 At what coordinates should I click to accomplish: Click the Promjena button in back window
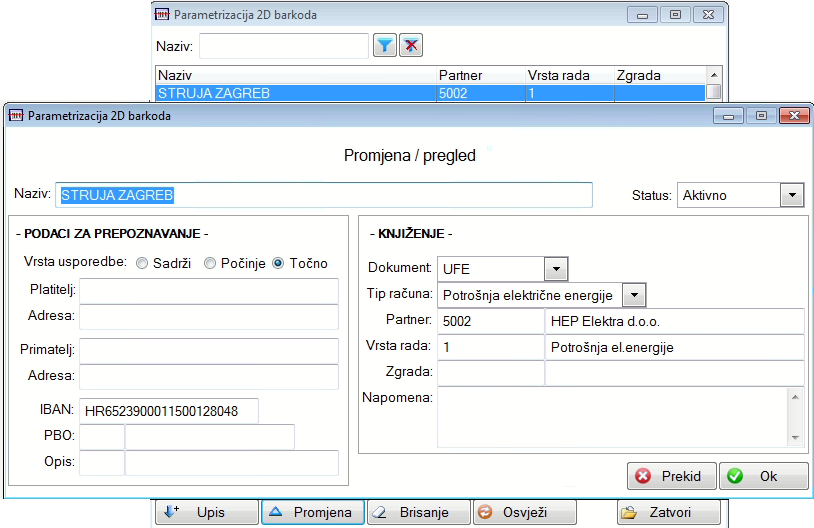point(313,512)
